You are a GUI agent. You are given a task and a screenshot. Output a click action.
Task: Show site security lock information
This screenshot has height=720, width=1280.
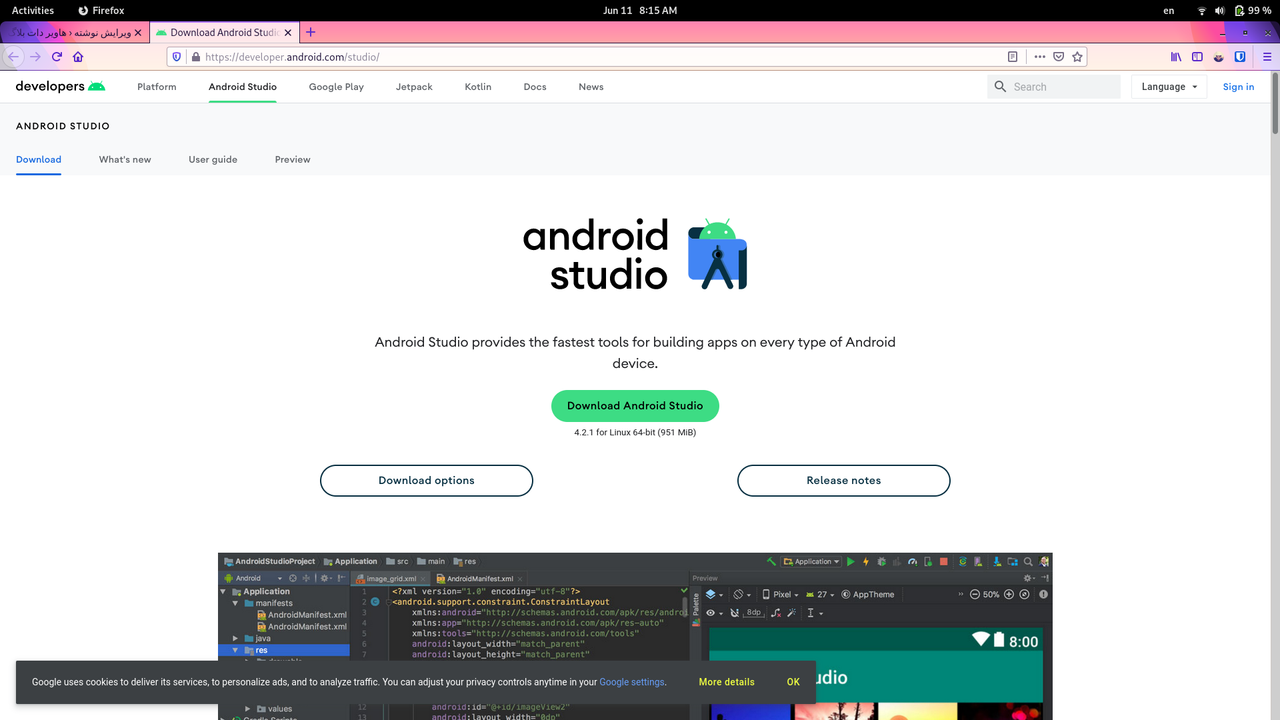pyautogui.click(x=195, y=57)
